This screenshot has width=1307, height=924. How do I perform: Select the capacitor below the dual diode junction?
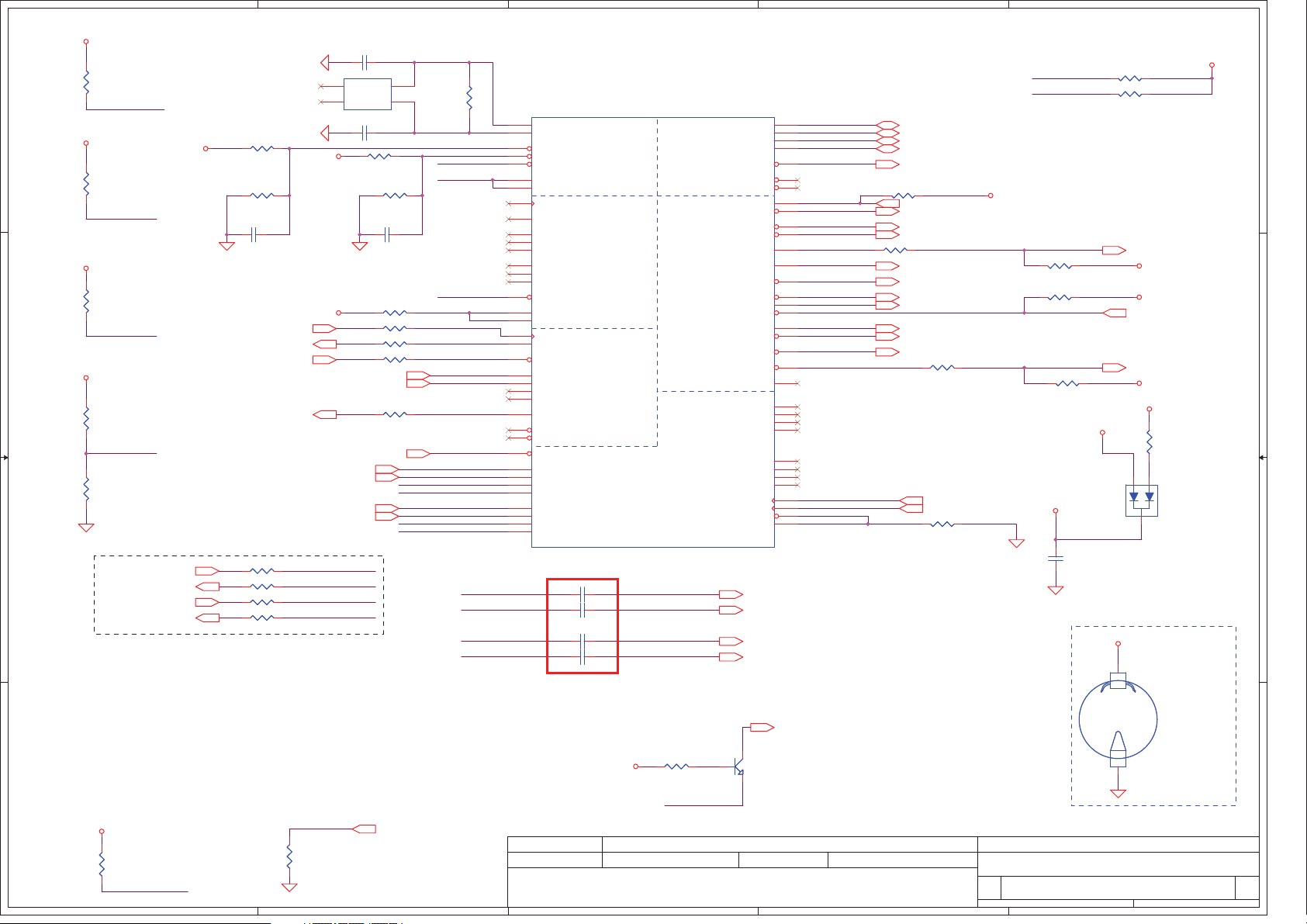[1056, 558]
